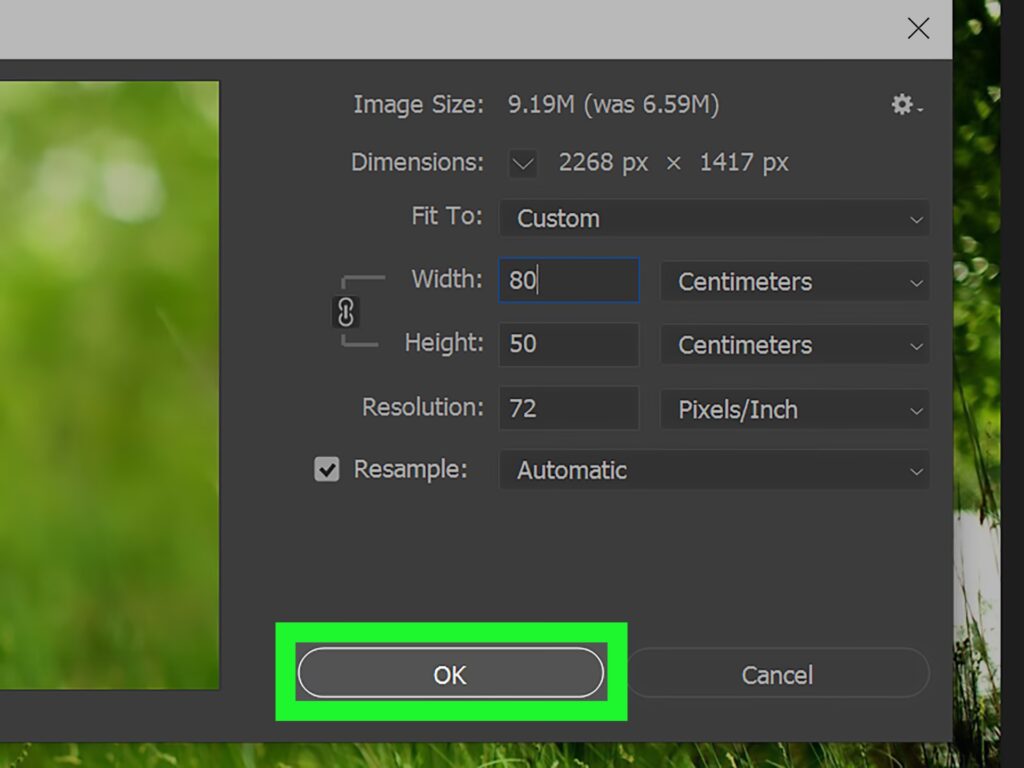Close the Image Size dialog with X
Viewport: 1024px width, 768px height.
tap(917, 28)
